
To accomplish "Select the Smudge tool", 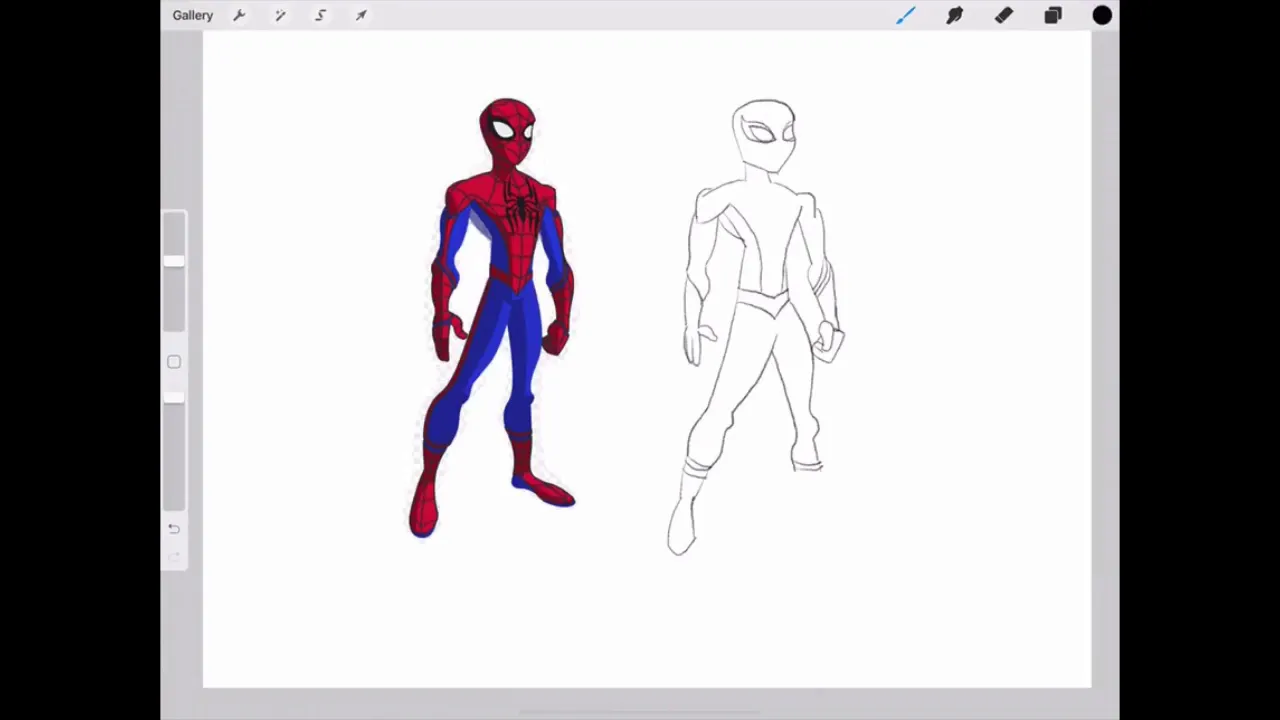I will pos(954,15).
